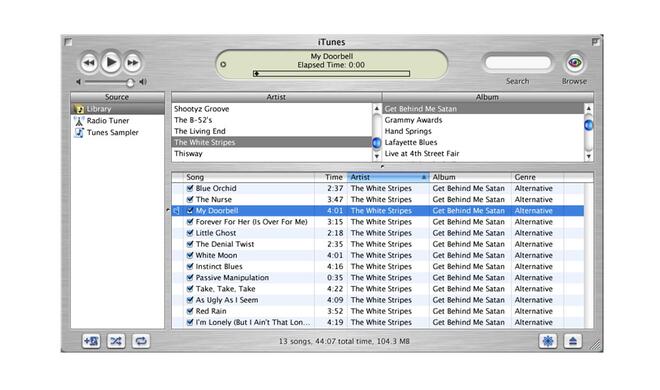Viewport: 660px width, 390px height.
Task: Skip ahead with the fast-forward button
Action: pos(133,63)
